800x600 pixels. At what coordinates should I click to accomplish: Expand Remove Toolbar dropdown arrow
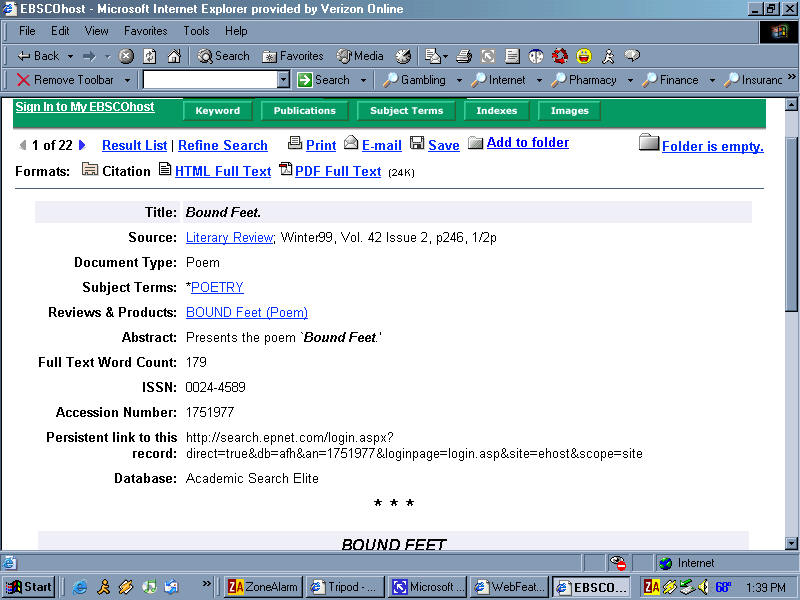click(127, 80)
